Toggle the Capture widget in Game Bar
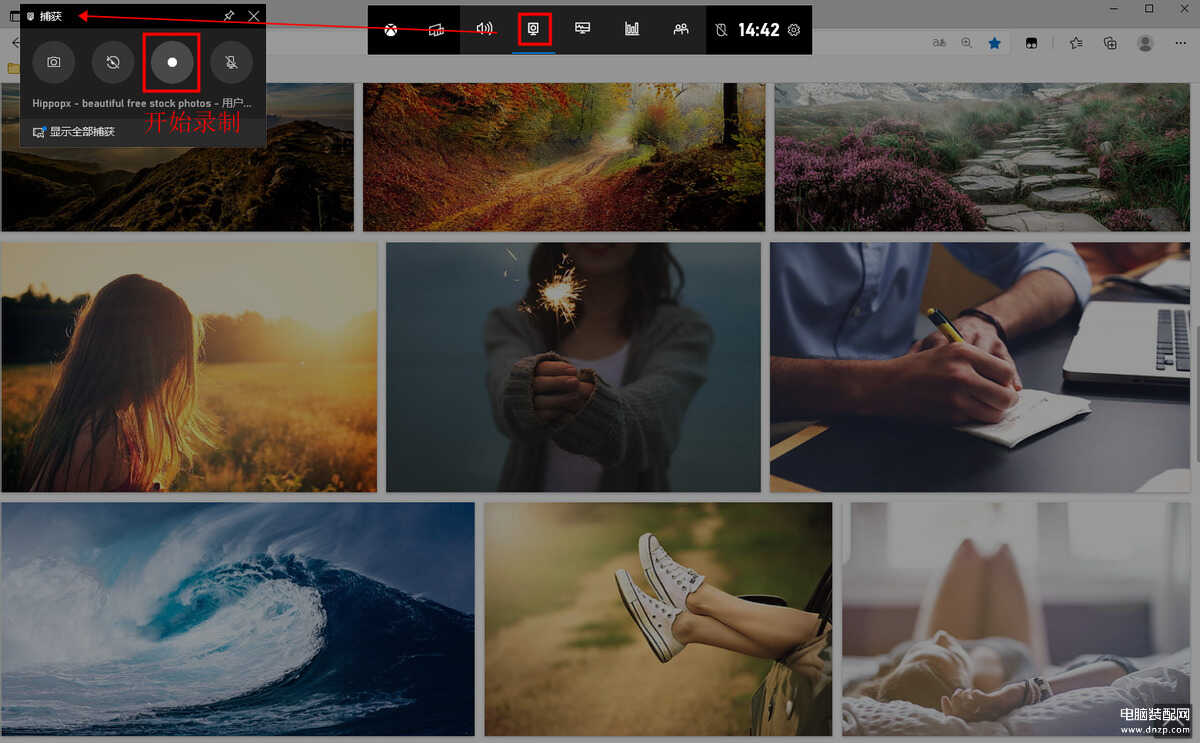 [x=534, y=30]
